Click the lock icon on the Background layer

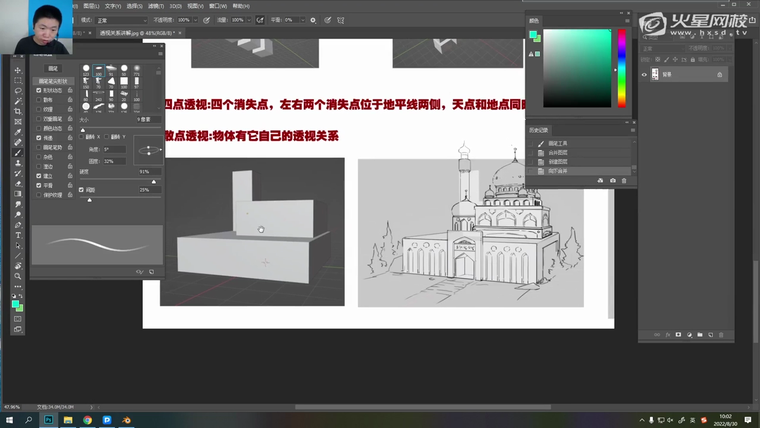point(719,74)
